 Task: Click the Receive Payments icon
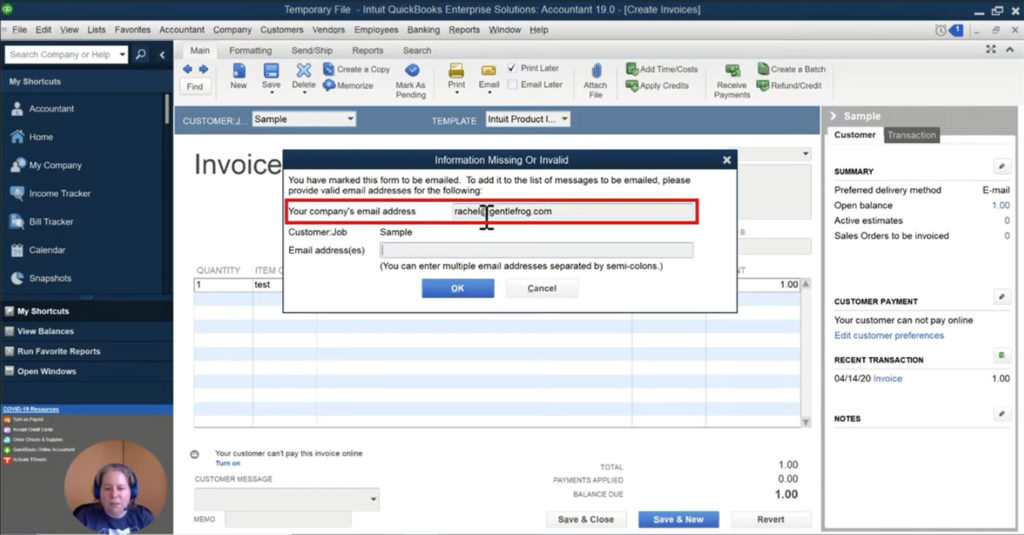point(732,72)
